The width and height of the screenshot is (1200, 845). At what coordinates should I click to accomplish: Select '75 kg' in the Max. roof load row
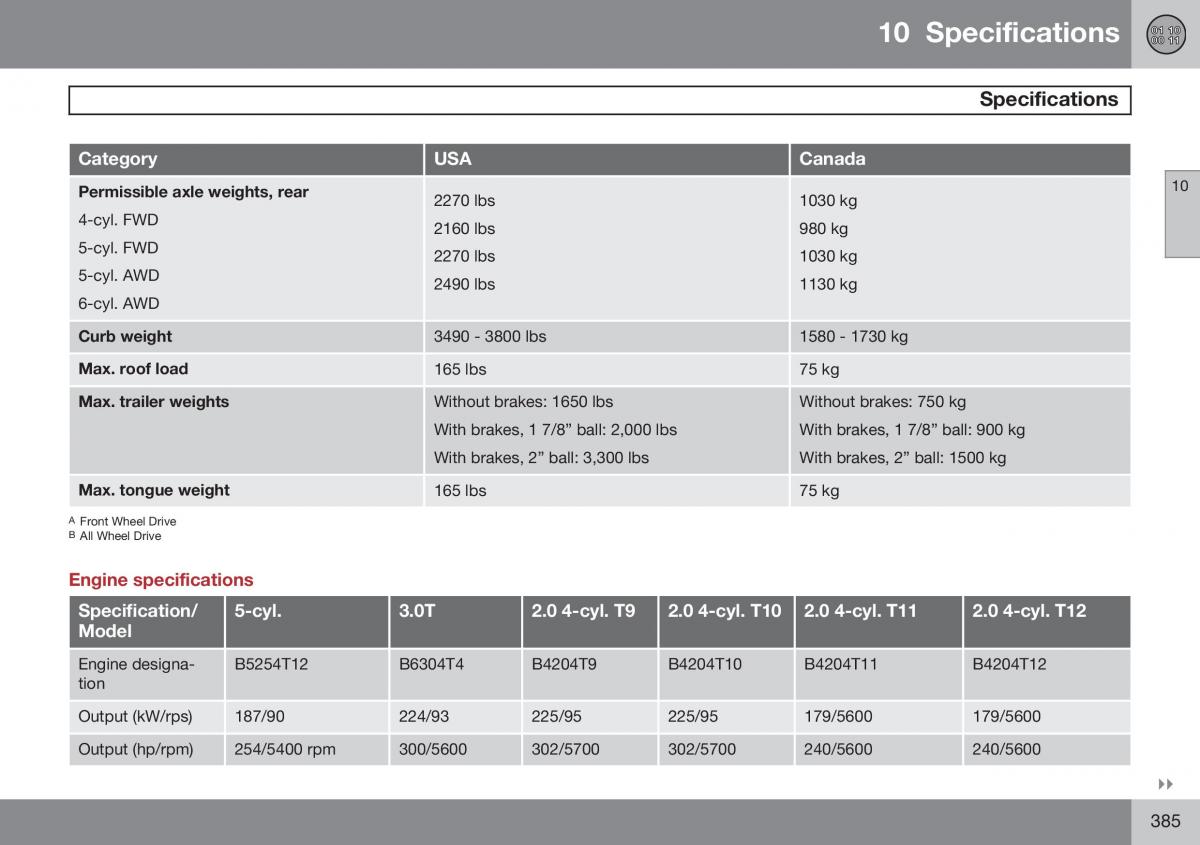[x=819, y=370]
